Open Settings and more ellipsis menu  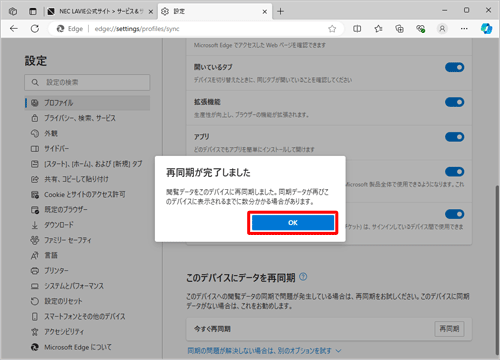click(x=464, y=29)
